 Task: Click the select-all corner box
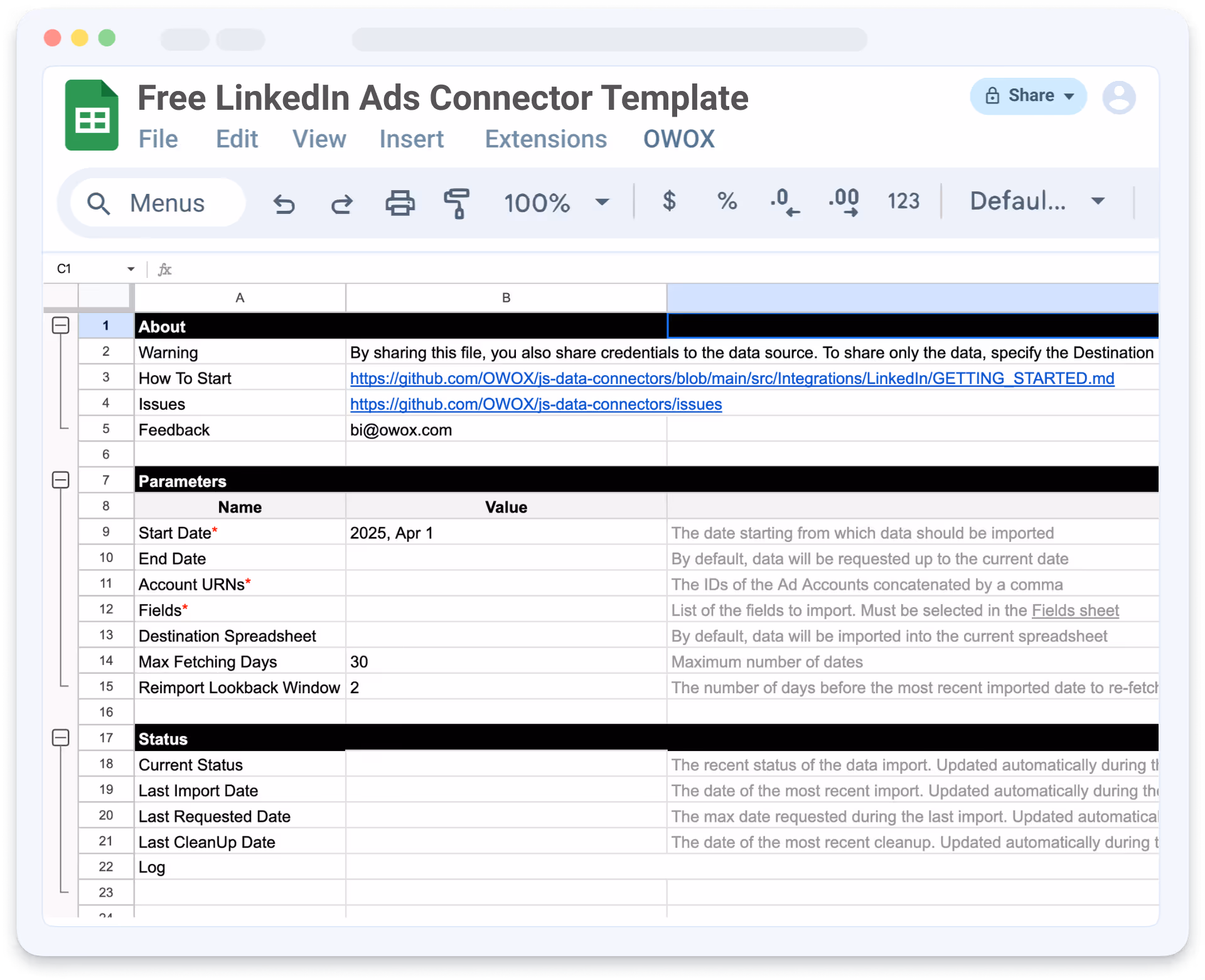pyautogui.click(x=105, y=297)
